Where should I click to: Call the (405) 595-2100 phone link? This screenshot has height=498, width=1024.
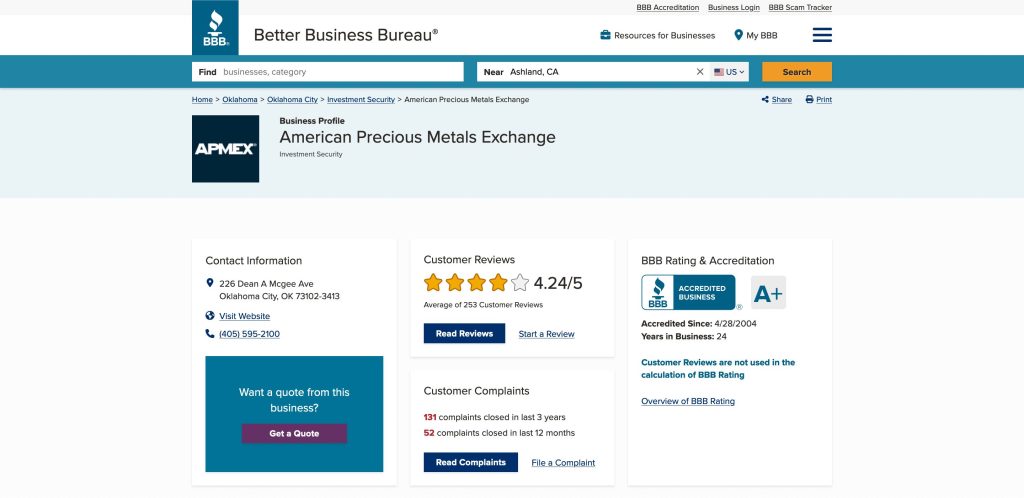point(249,334)
